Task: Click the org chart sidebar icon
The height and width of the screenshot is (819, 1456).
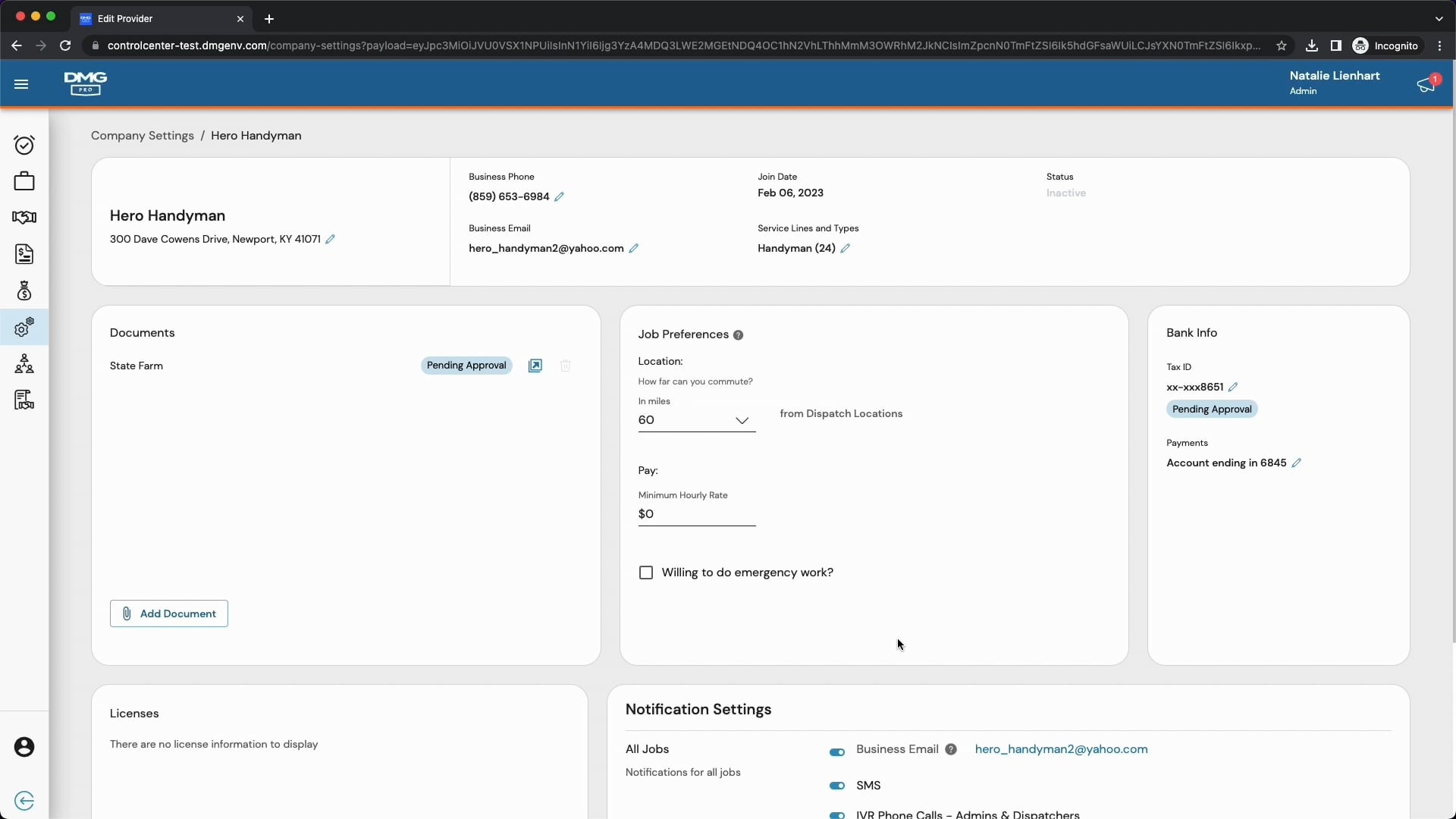Action: click(x=24, y=364)
